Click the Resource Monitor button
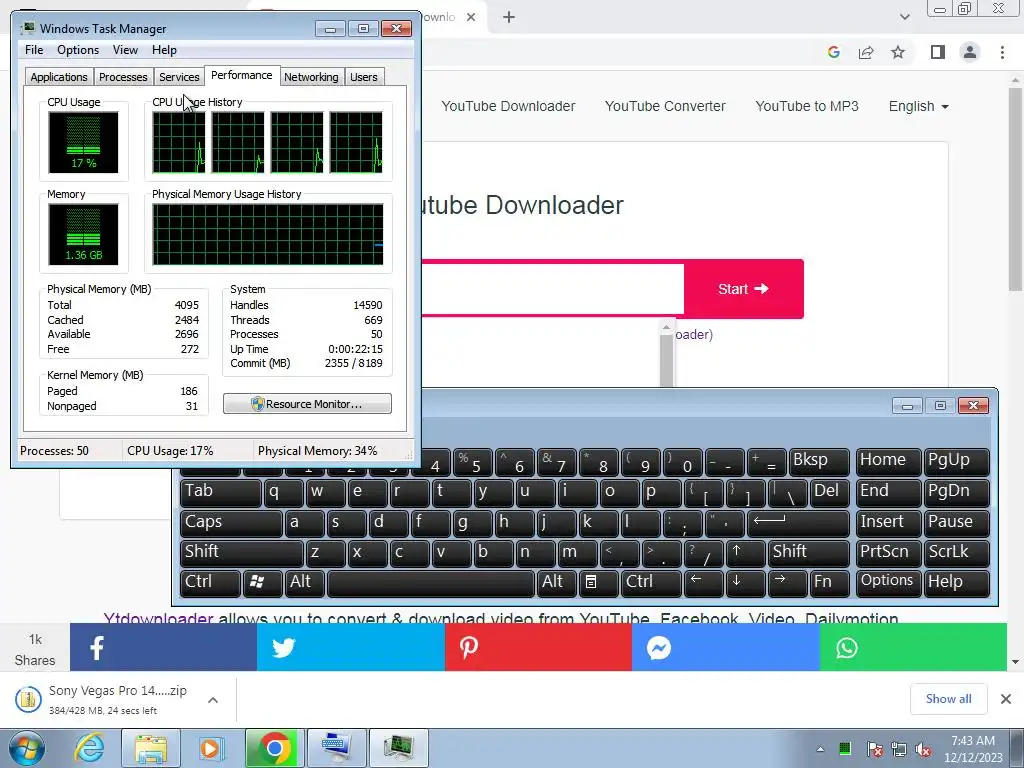The image size is (1024, 768). pyautogui.click(x=307, y=404)
